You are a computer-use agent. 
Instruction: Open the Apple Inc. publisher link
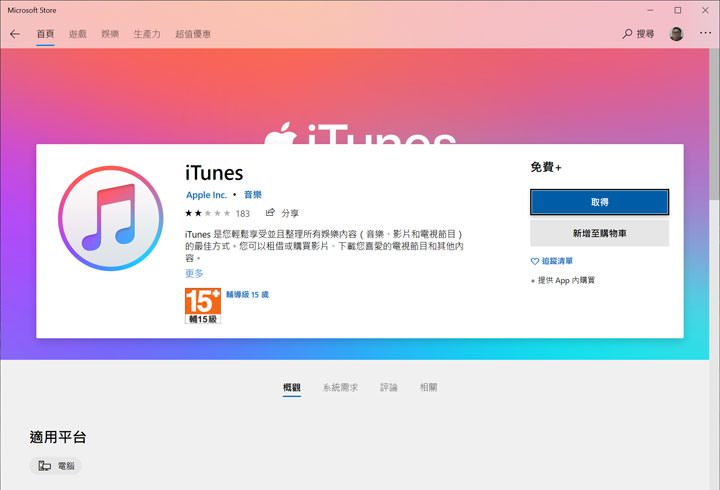(206, 195)
